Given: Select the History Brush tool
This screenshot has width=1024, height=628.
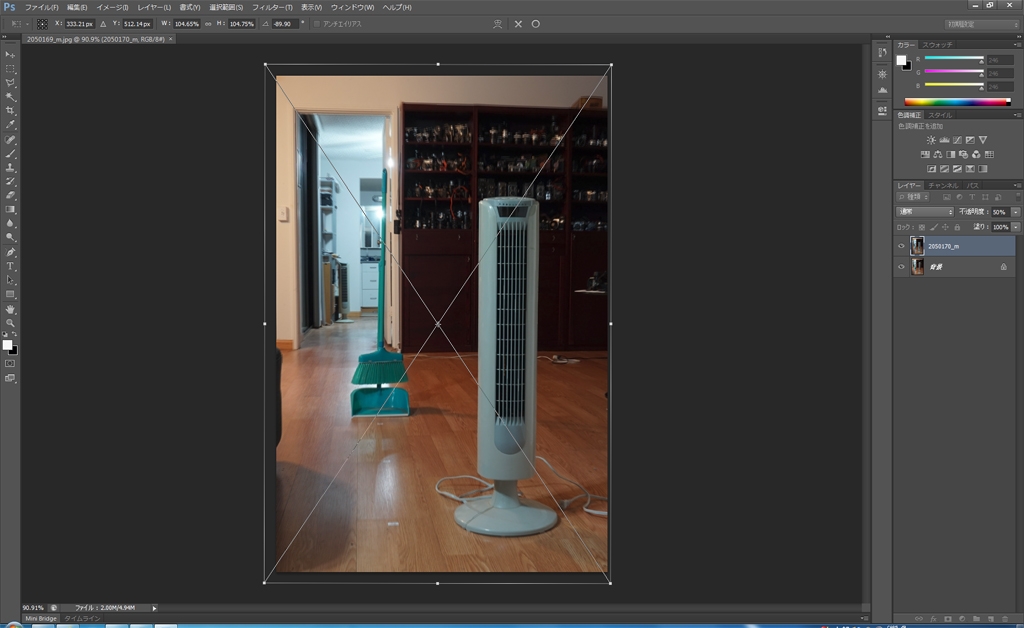Looking at the screenshot, I should tap(10, 181).
